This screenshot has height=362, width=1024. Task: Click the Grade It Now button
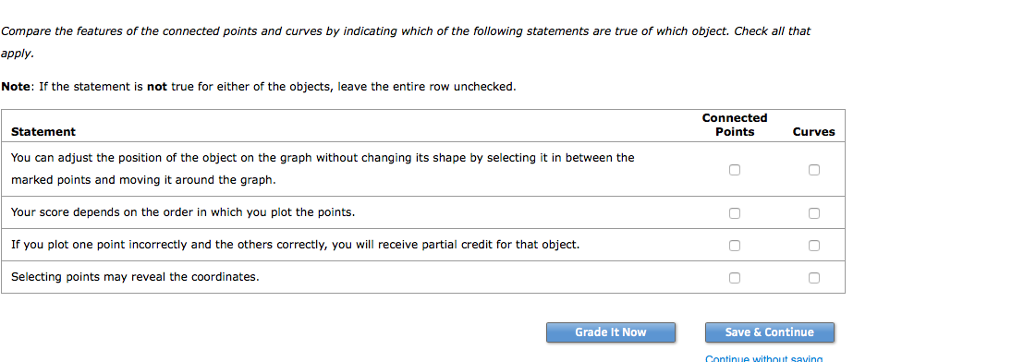coord(611,332)
